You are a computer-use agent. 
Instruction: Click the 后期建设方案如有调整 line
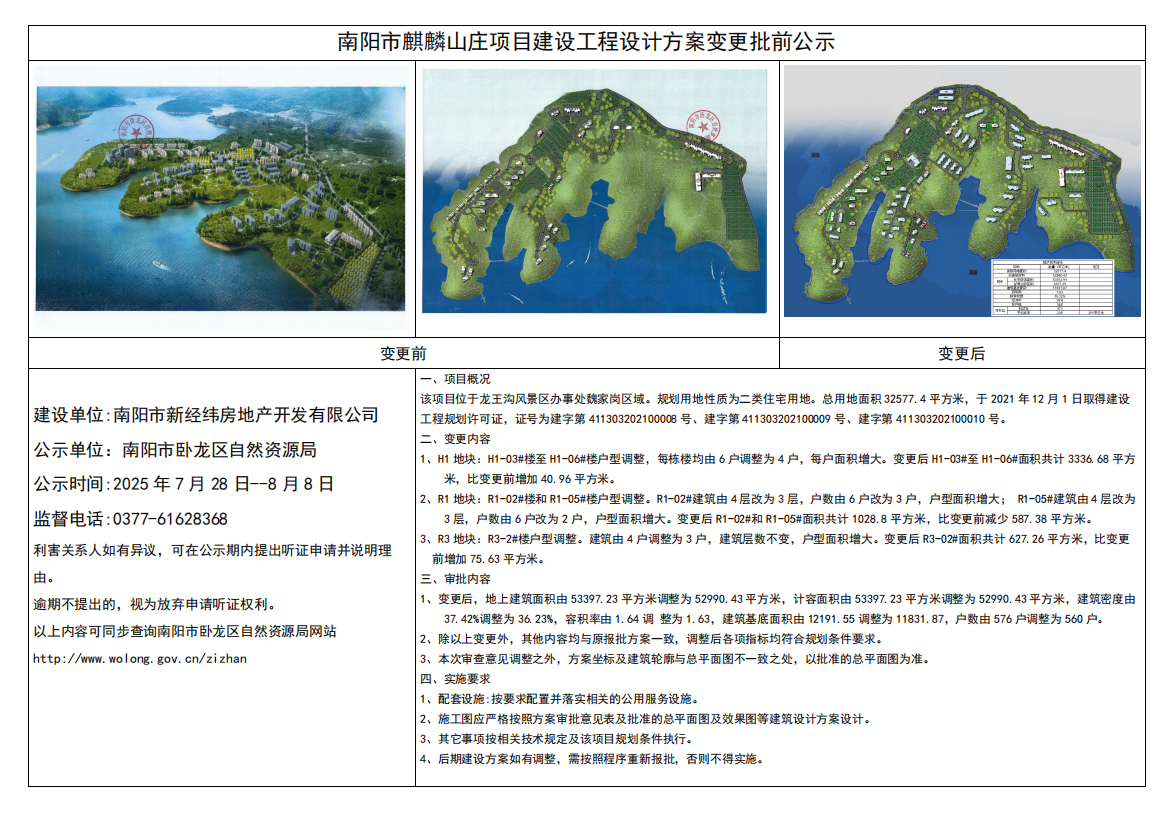[593, 759]
